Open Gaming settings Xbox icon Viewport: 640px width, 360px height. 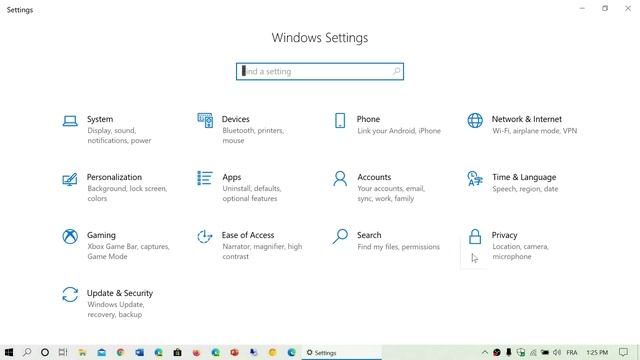70,236
